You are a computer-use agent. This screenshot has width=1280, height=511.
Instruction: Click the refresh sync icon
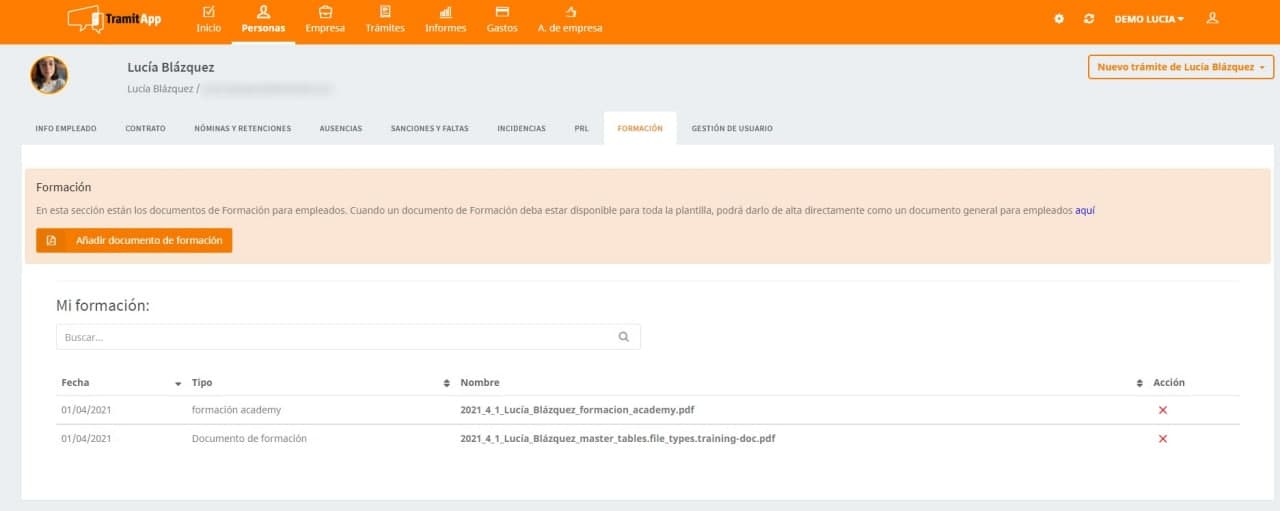(1089, 19)
